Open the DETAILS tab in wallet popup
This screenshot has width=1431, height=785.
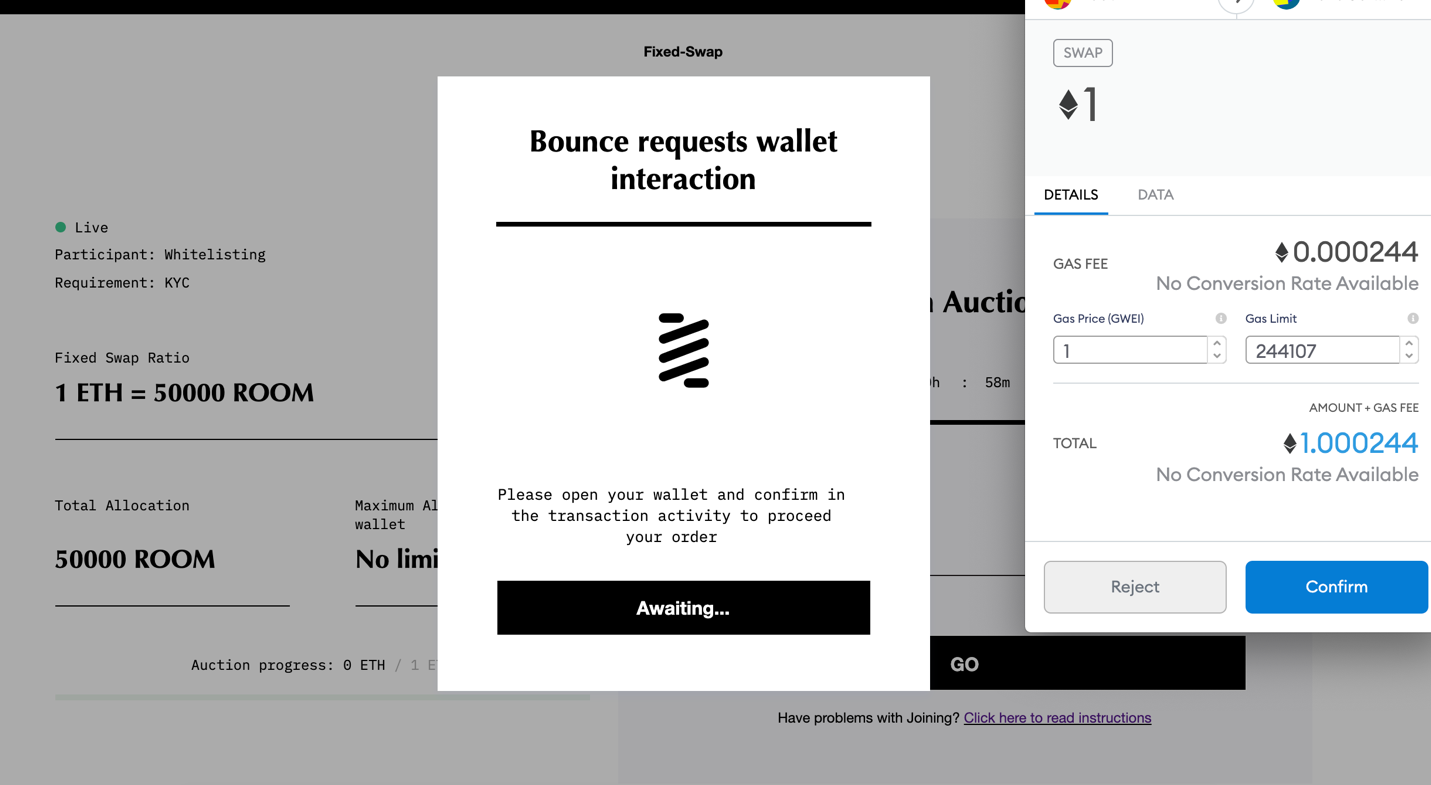[x=1070, y=195]
